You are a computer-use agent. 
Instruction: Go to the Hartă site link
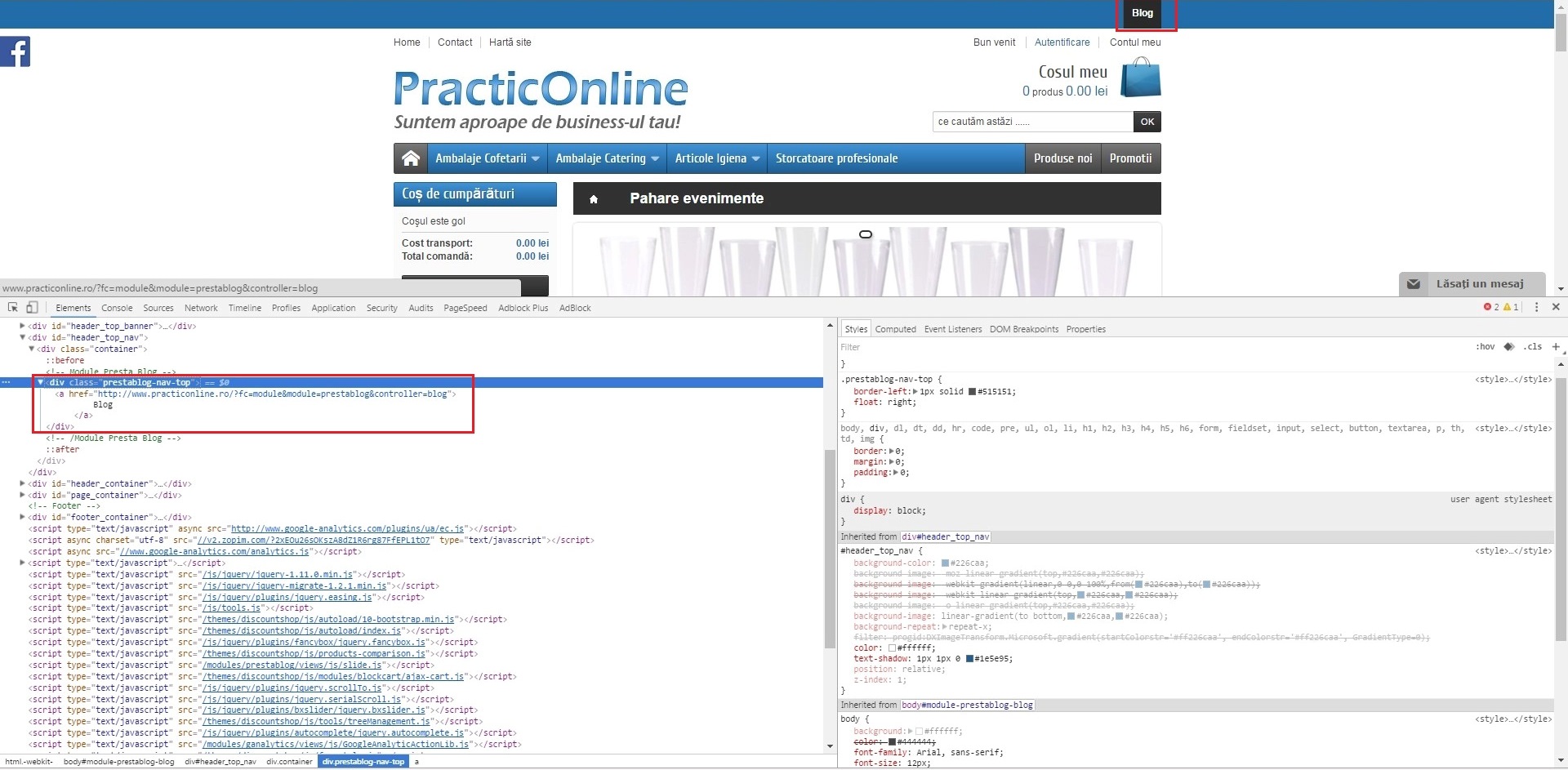[x=510, y=42]
